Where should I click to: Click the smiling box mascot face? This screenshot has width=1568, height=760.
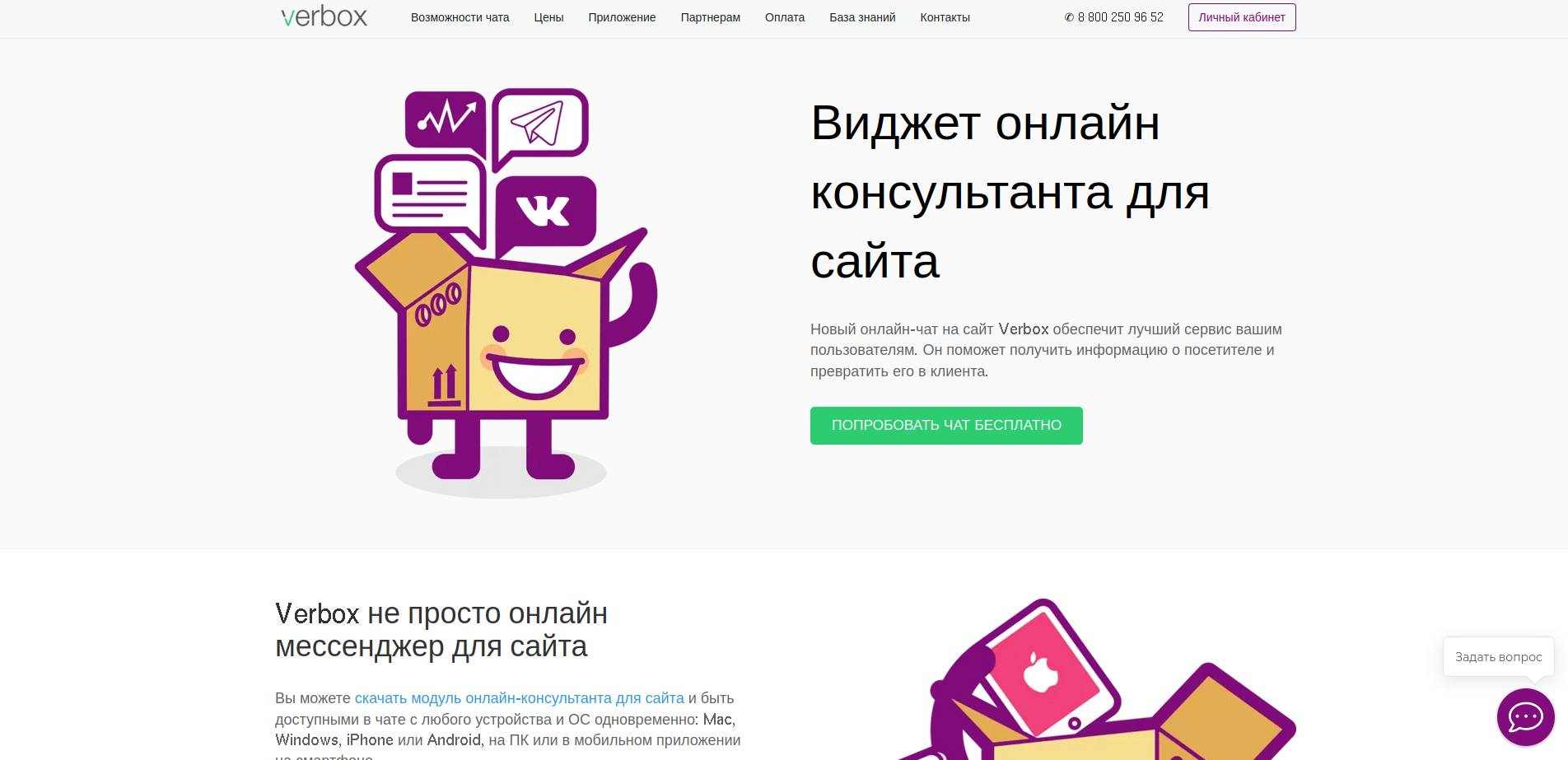(535, 362)
